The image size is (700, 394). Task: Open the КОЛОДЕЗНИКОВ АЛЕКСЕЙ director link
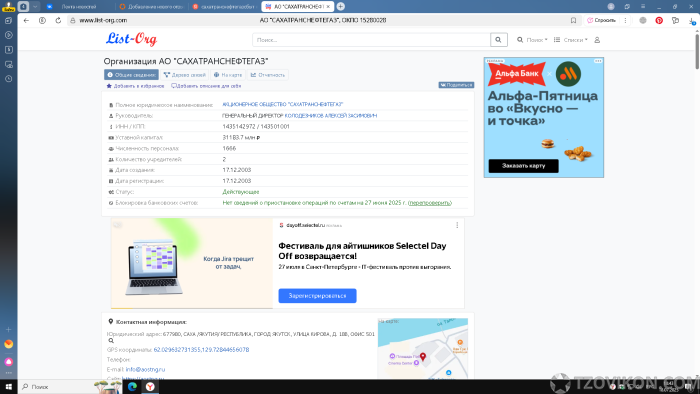[x=331, y=116]
